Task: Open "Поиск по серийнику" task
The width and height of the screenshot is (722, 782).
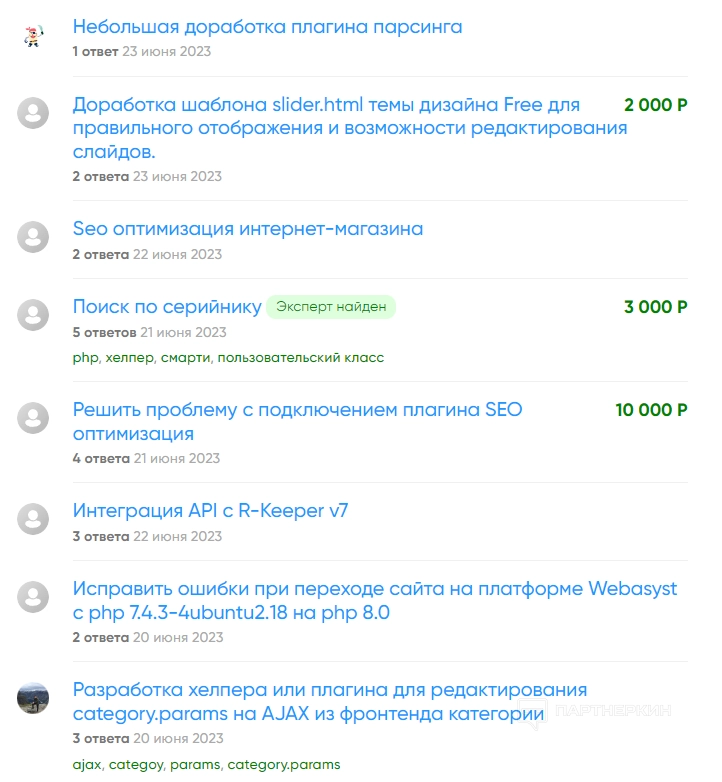Action: click(x=167, y=307)
